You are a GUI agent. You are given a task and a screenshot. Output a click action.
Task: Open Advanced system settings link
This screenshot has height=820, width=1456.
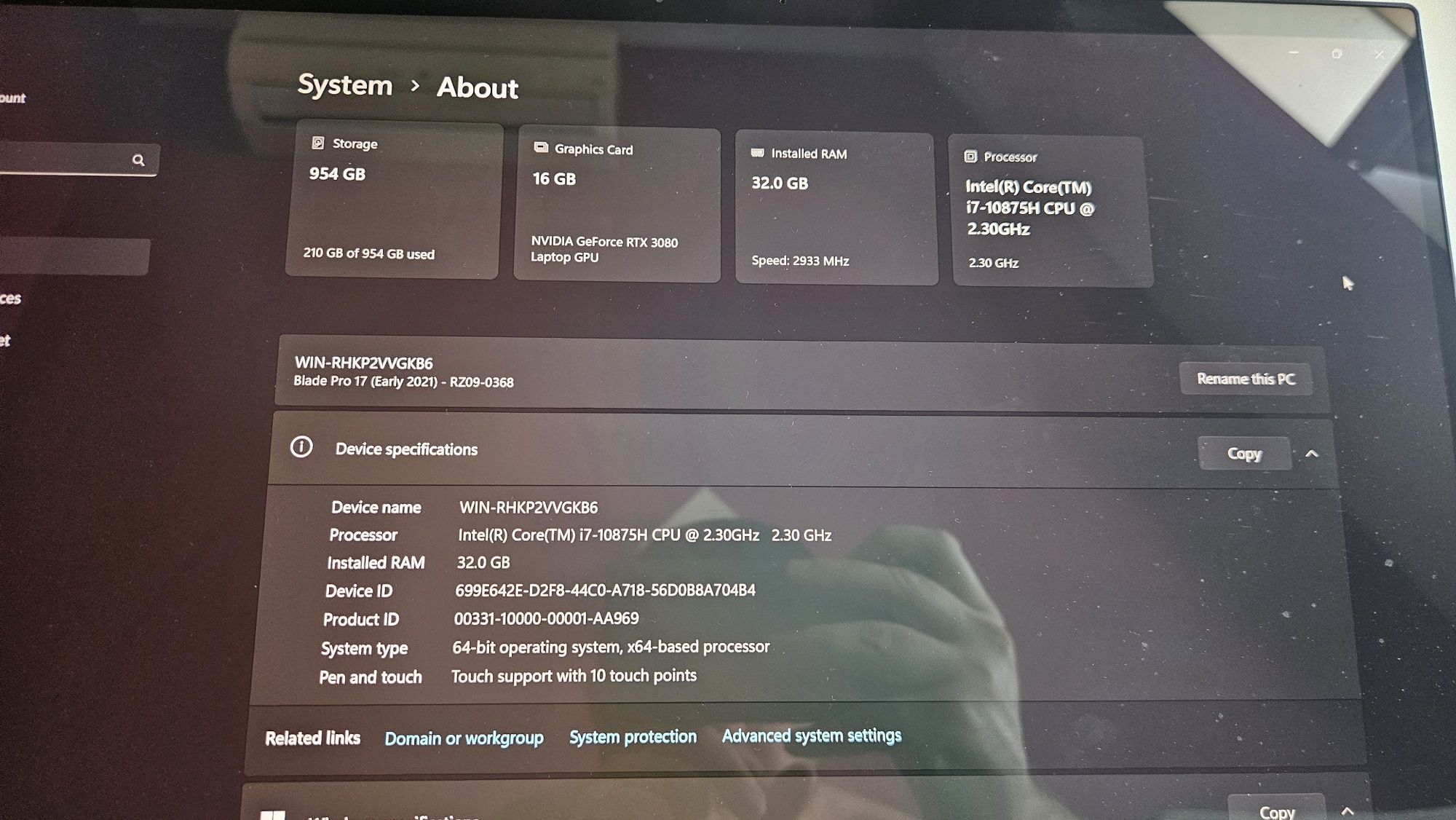[812, 736]
